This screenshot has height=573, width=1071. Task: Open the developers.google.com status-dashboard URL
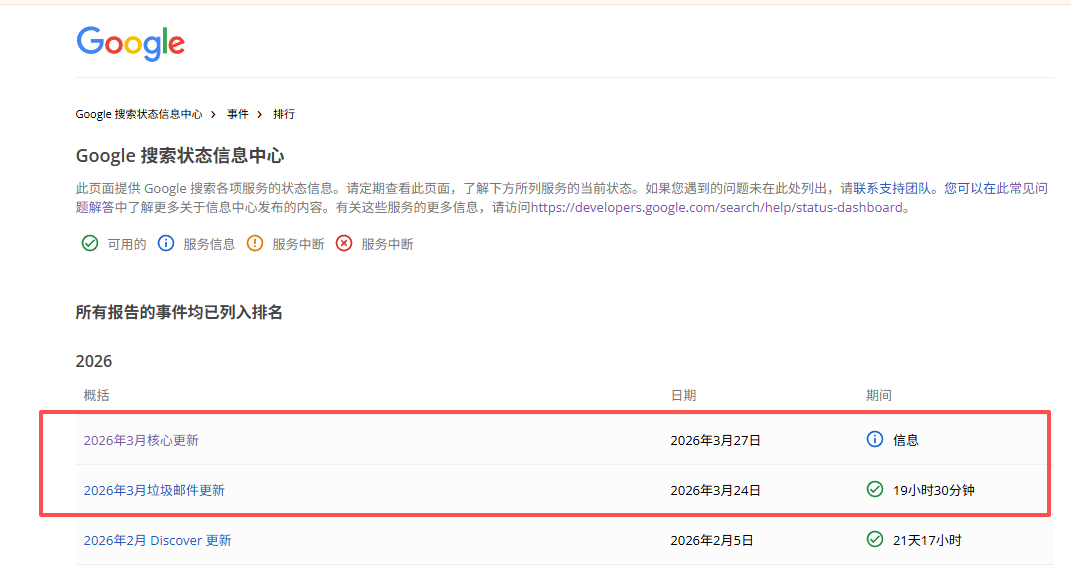(x=717, y=207)
